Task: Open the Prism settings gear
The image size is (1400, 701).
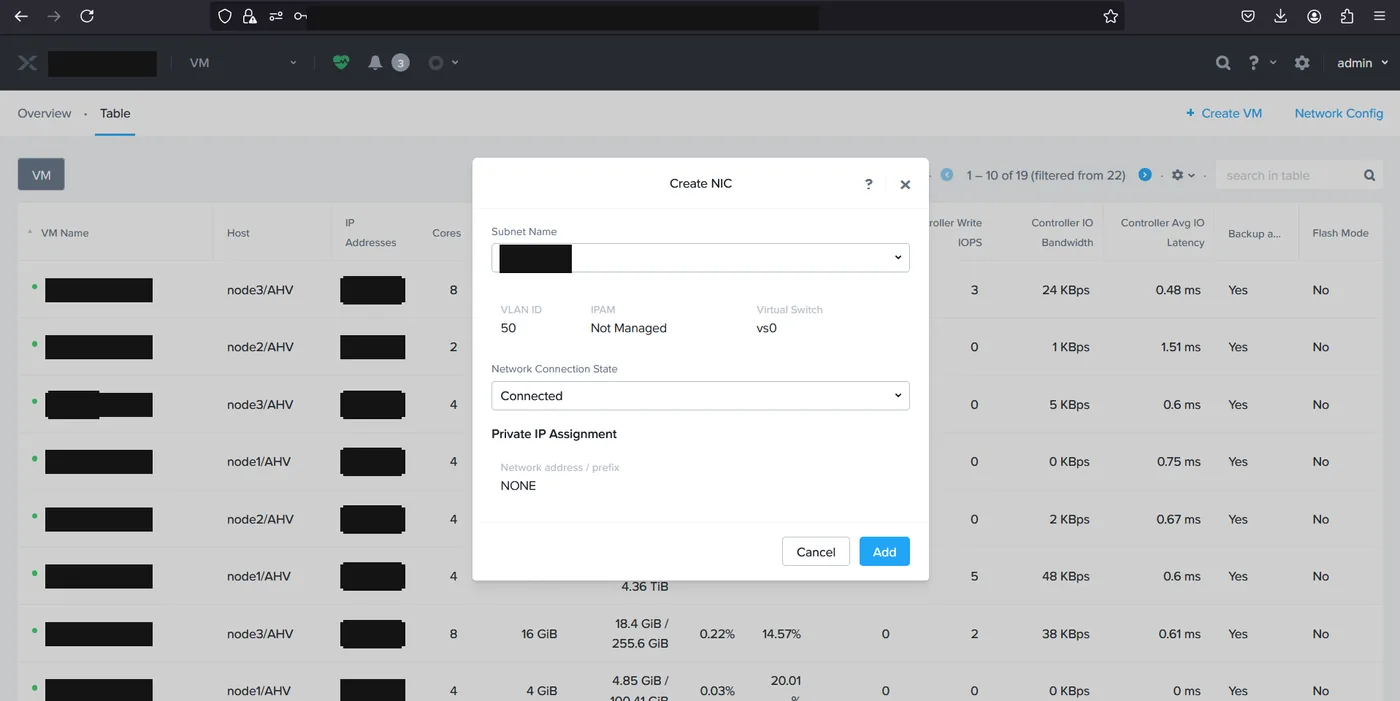Action: coord(1302,62)
